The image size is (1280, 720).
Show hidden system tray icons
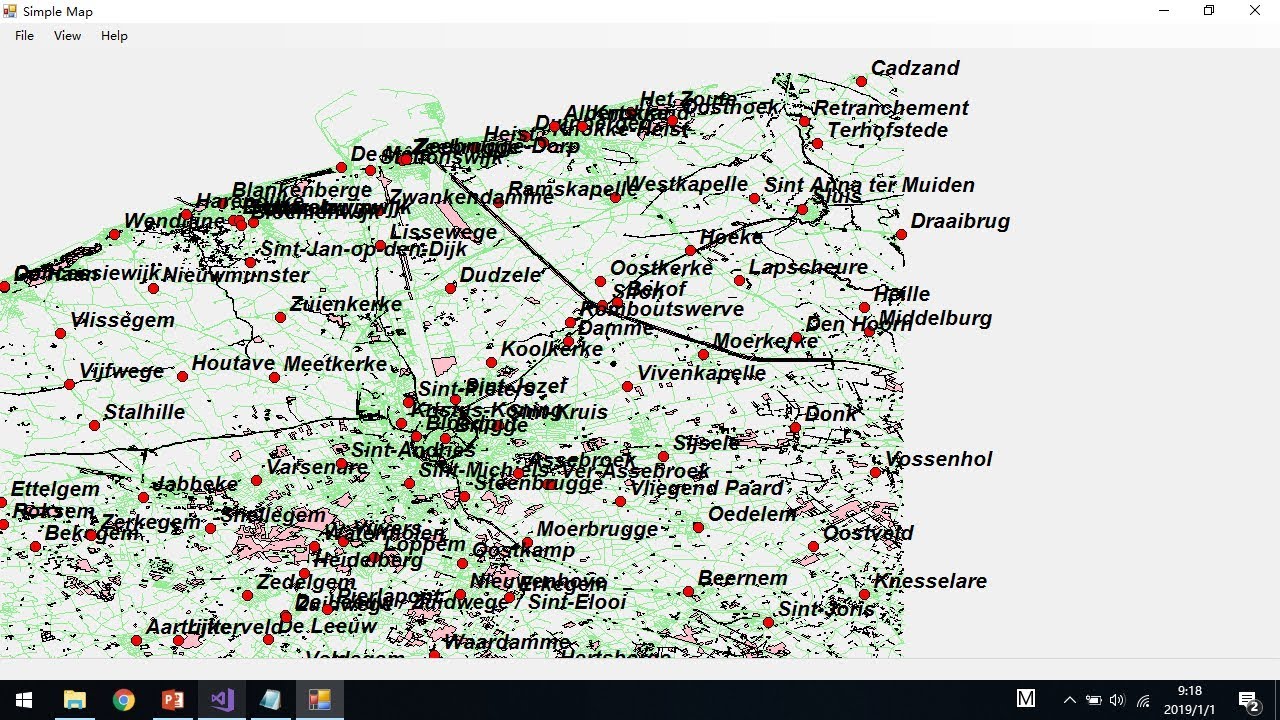pos(1069,700)
